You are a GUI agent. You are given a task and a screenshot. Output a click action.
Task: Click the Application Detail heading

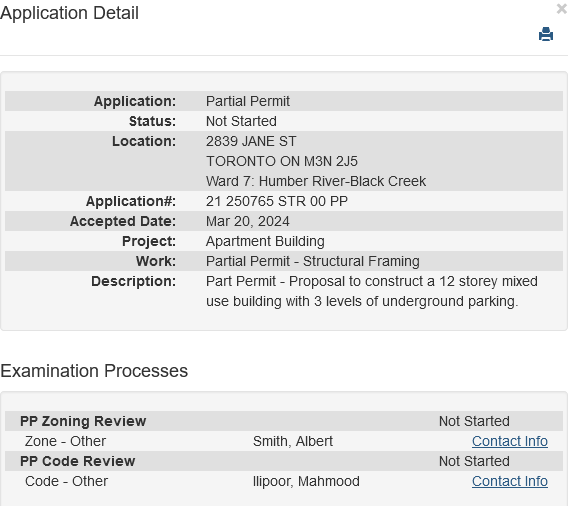pos(69,13)
